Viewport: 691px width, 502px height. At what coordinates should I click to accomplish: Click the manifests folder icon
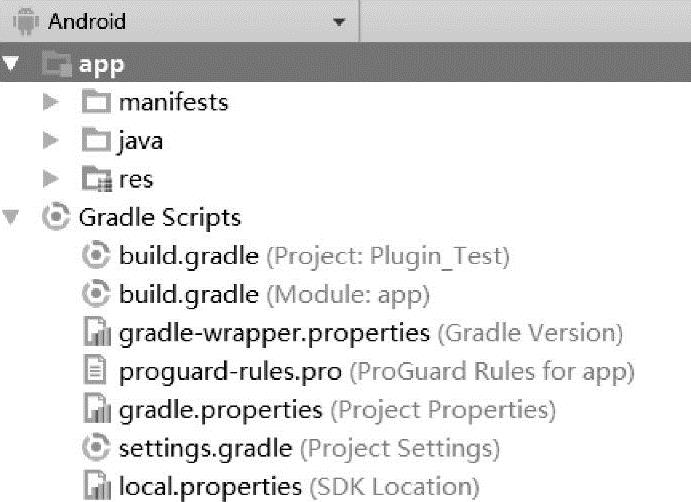(96, 102)
